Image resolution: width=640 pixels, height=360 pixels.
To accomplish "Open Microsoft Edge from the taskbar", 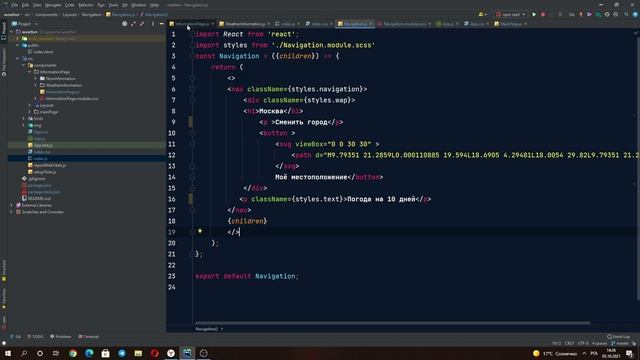I will (89, 353).
